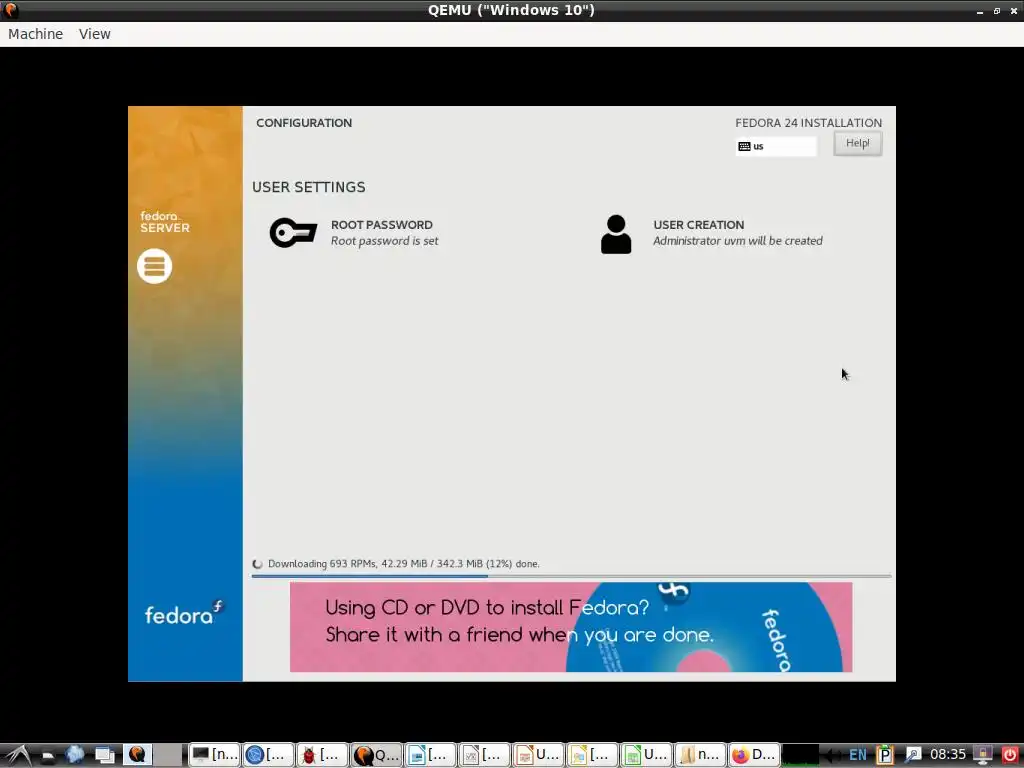The height and width of the screenshot is (768, 1024).
Task: Switch to the LibreOffice Calc taskbar window
Action: pos(646,755)
